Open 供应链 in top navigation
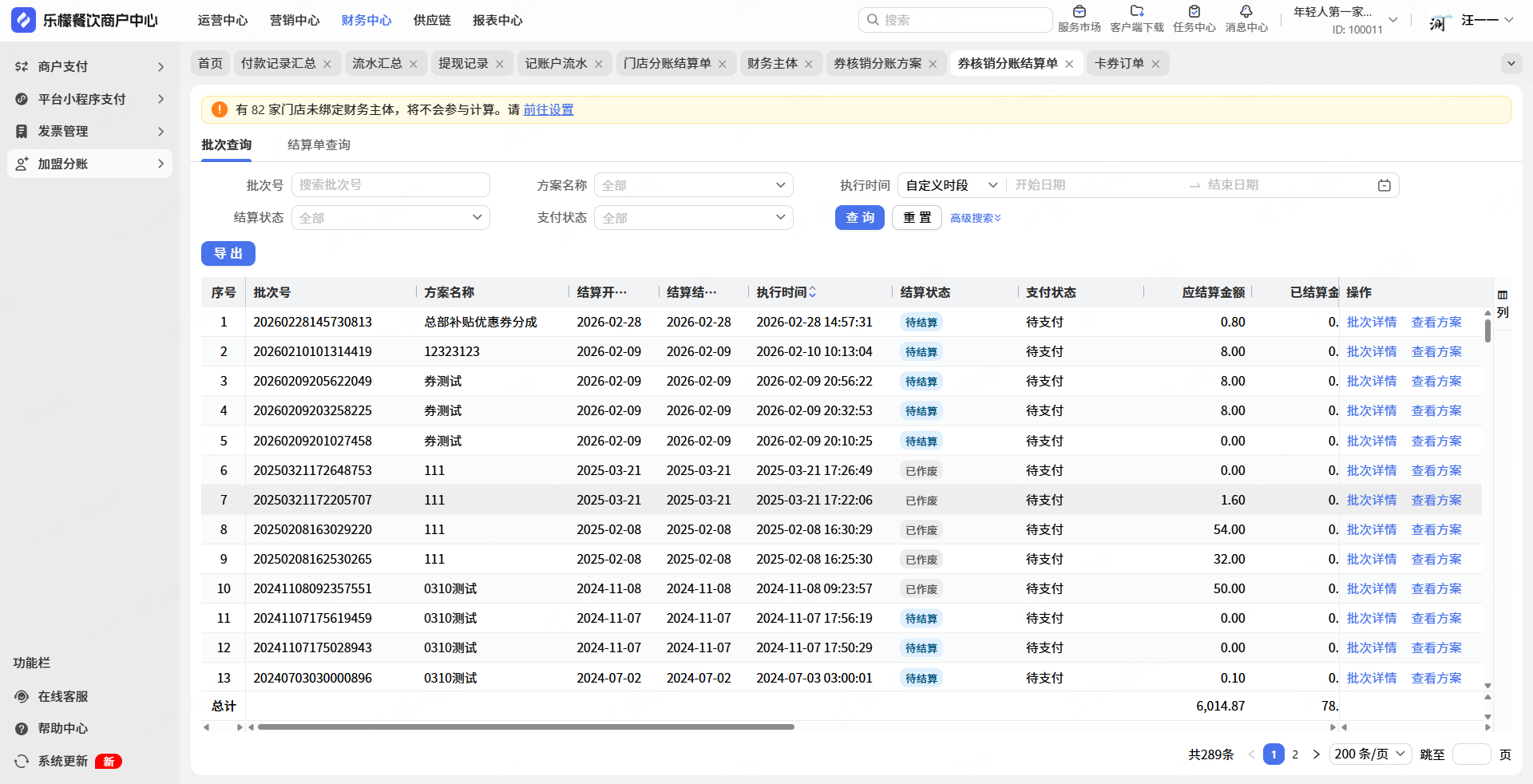Image resolution: width=1533 pixels, height=784 pixels. (432, 20)
